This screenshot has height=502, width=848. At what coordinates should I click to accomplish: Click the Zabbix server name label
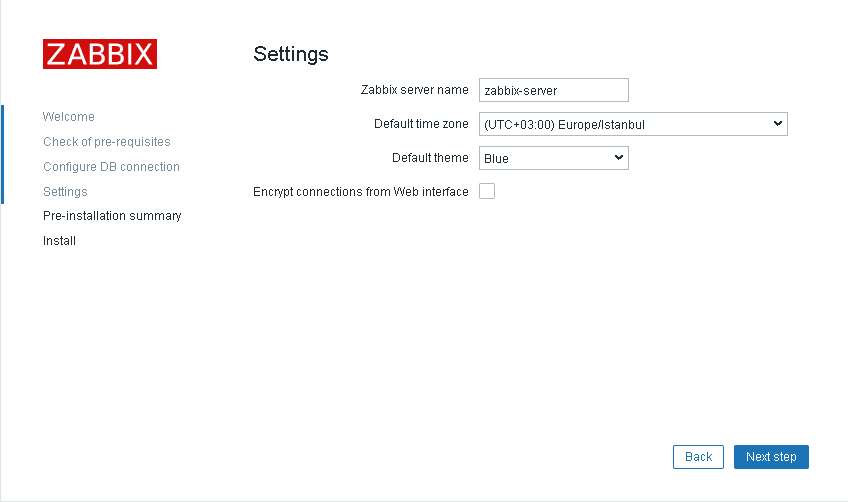pos(415,90)
